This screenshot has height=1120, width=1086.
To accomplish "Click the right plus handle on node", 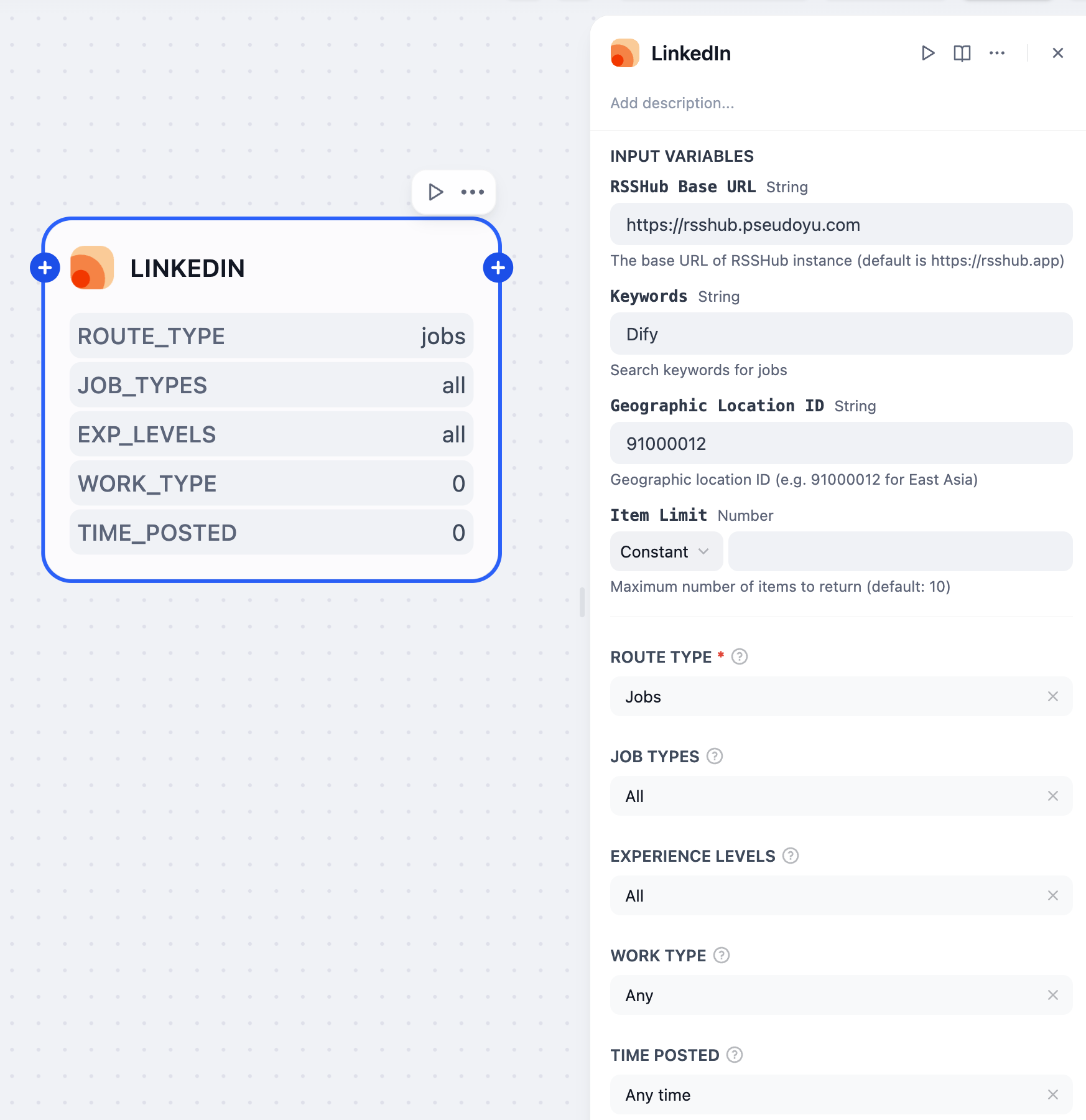I will (x=498, y=268).
